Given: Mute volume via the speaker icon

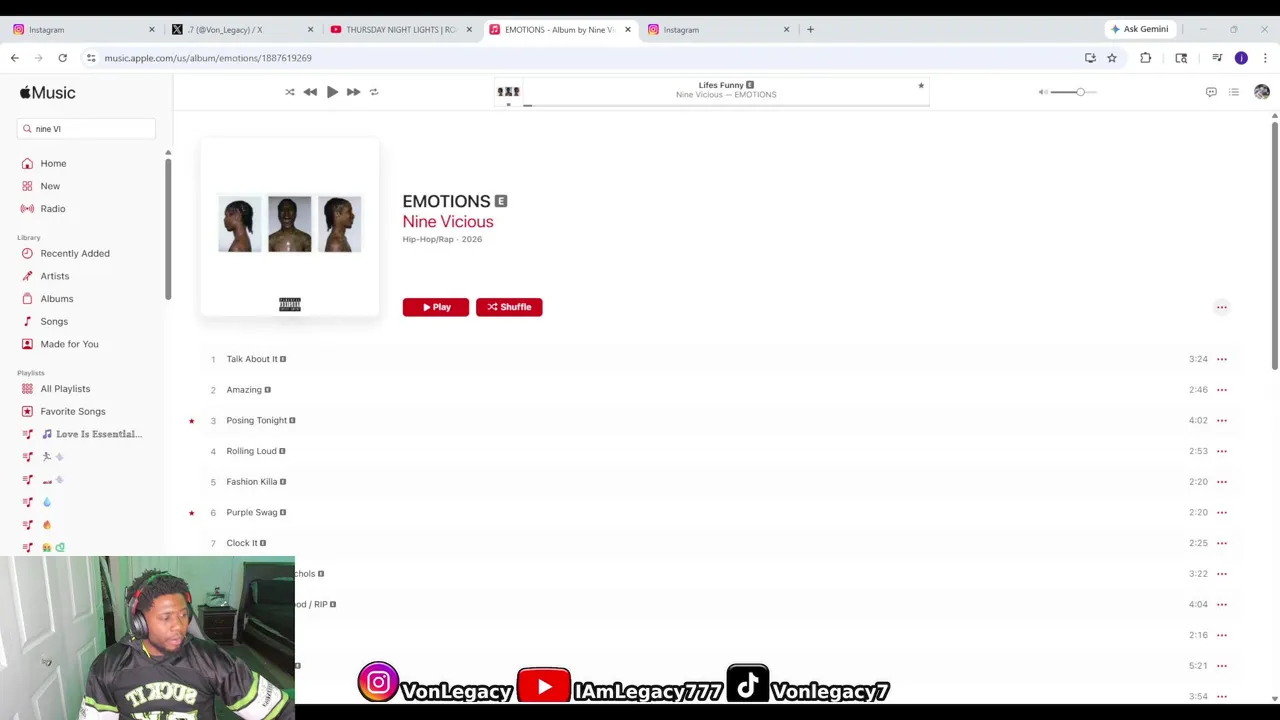Looking at the screenshot, I should click(1043, 92).
